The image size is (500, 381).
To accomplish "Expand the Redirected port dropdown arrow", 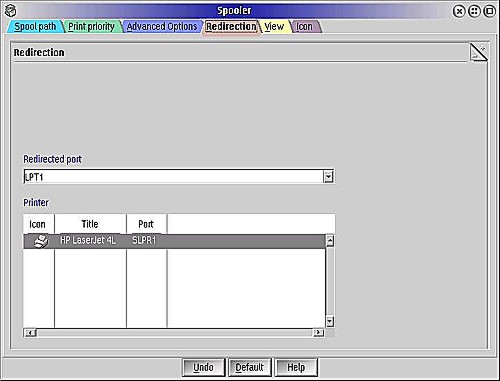I will pyautogui.click(x=328, y=177).
